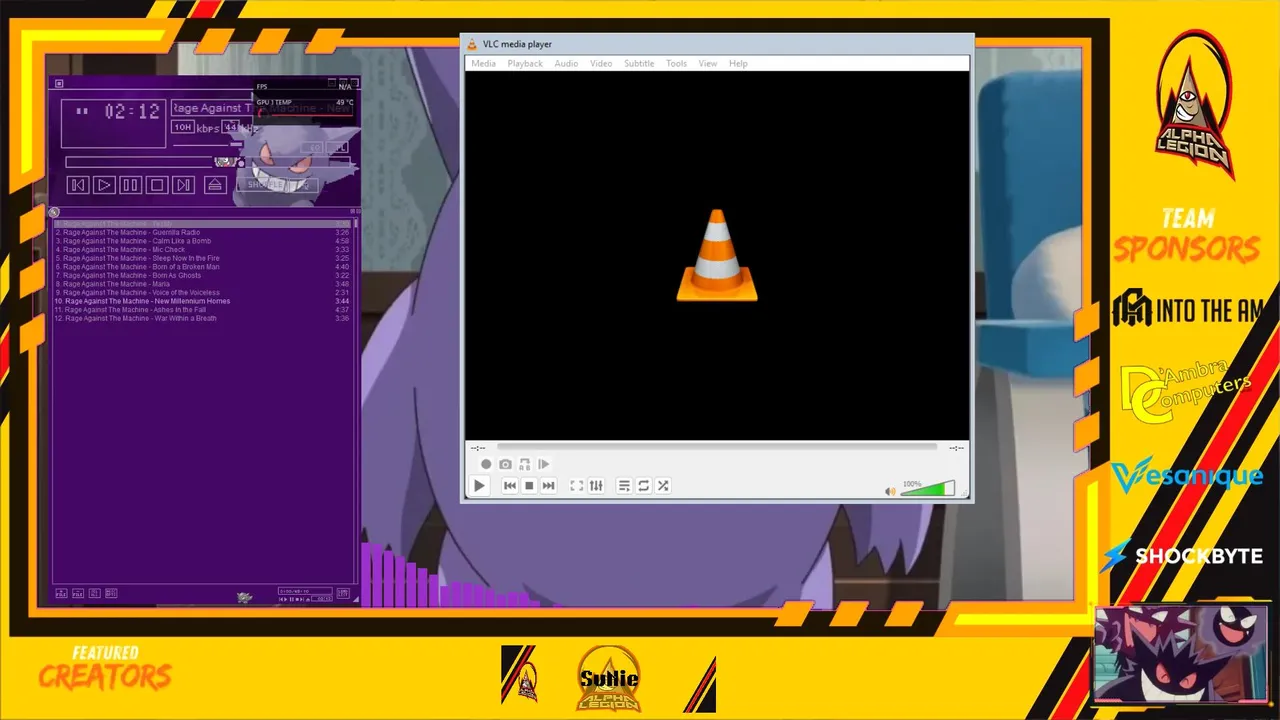Toggle Winamp shuffle button
This screenshot has width=1280, height=720.
point(263,185)
